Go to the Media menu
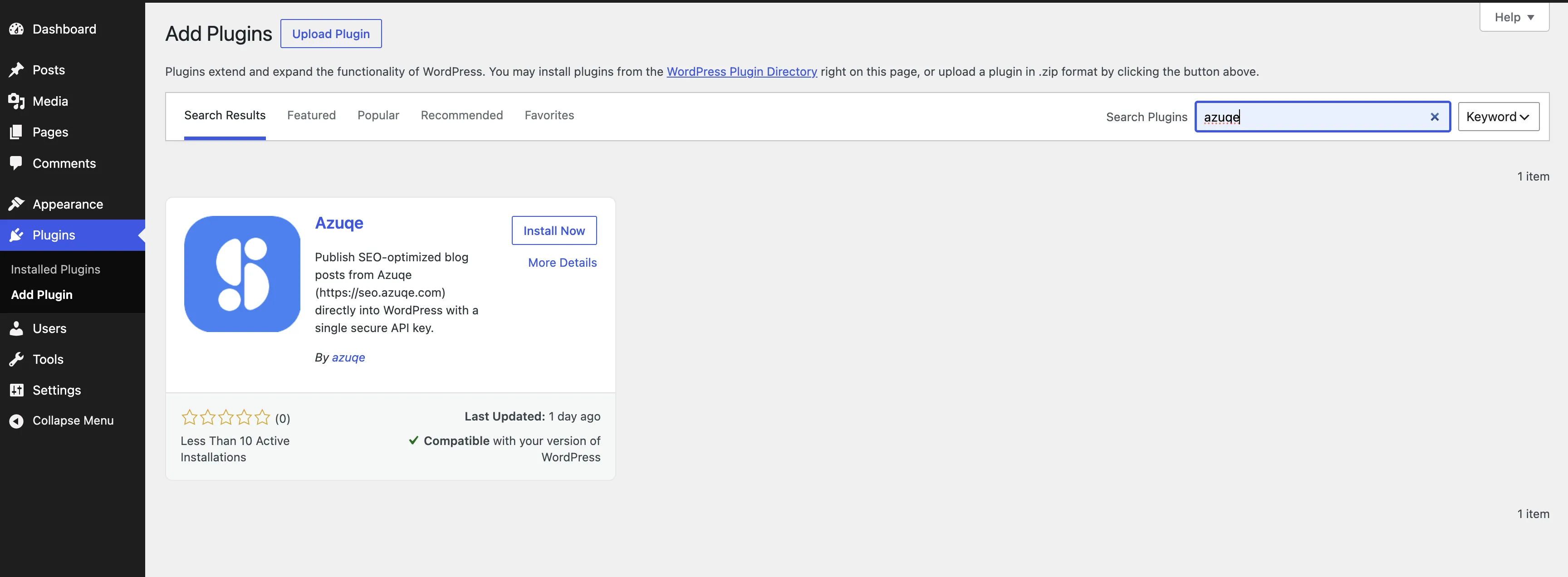 pyautogui.click(x=73, y=101)
